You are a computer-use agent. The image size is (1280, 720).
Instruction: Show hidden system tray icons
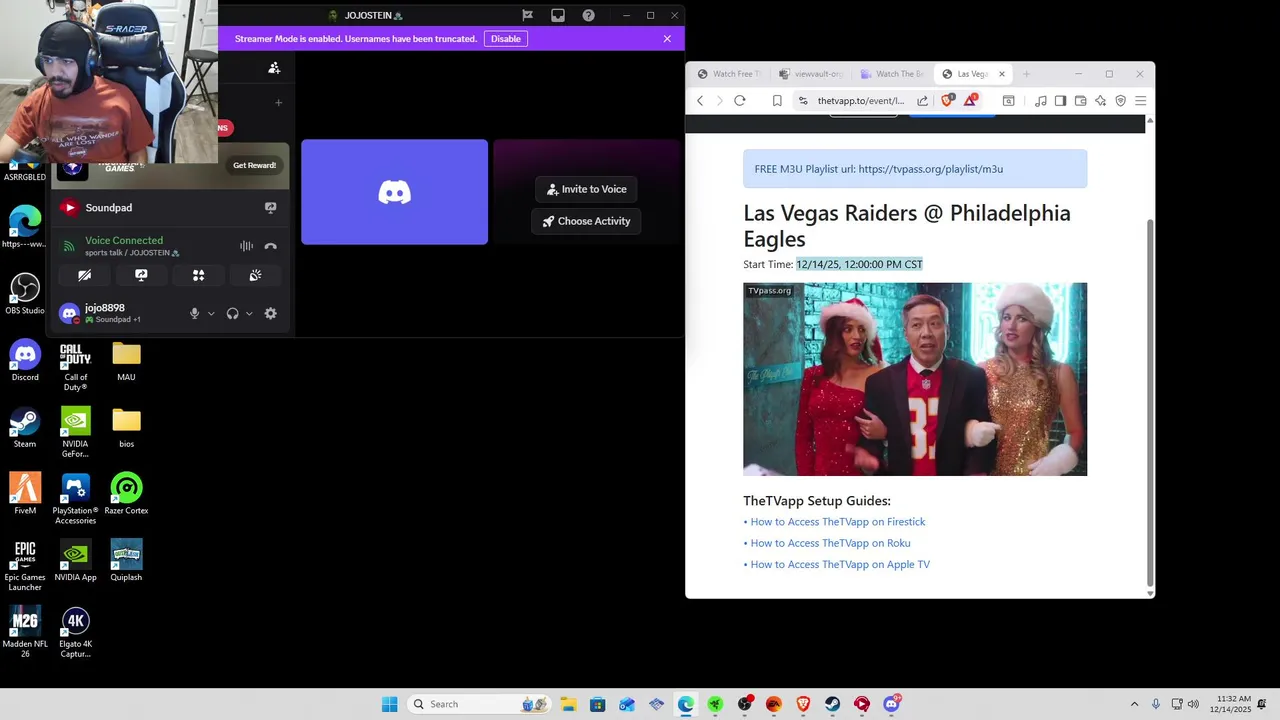[x=1134, y=704]
